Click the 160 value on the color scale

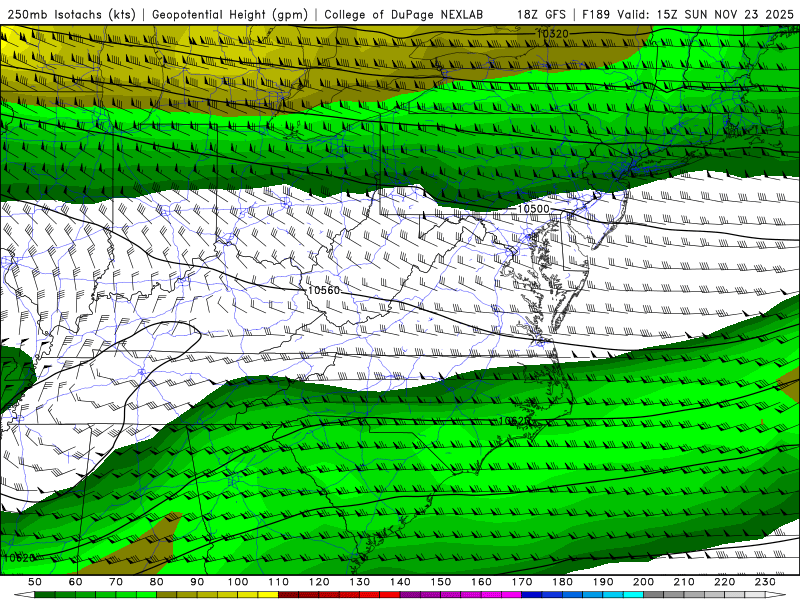pos(481,582)
